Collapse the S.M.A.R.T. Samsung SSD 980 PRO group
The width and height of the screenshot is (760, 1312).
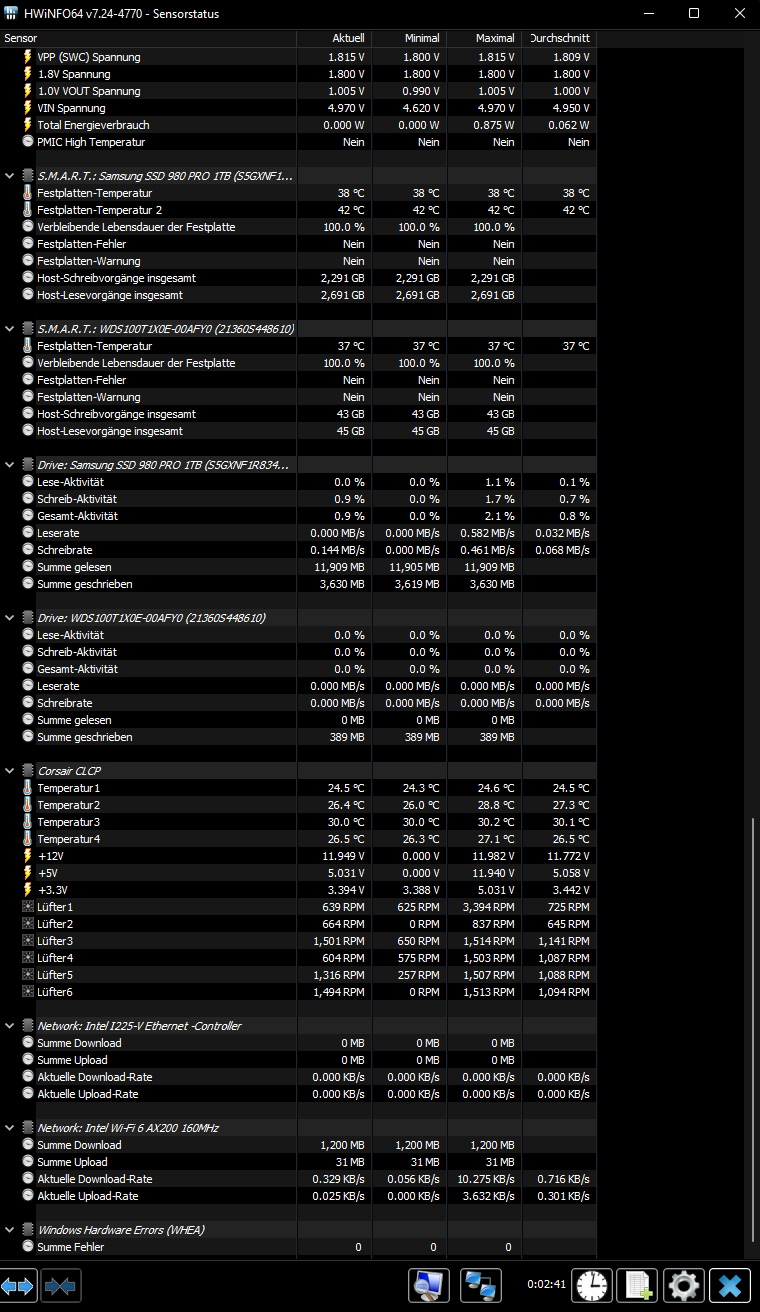click(x=9, y=176)
